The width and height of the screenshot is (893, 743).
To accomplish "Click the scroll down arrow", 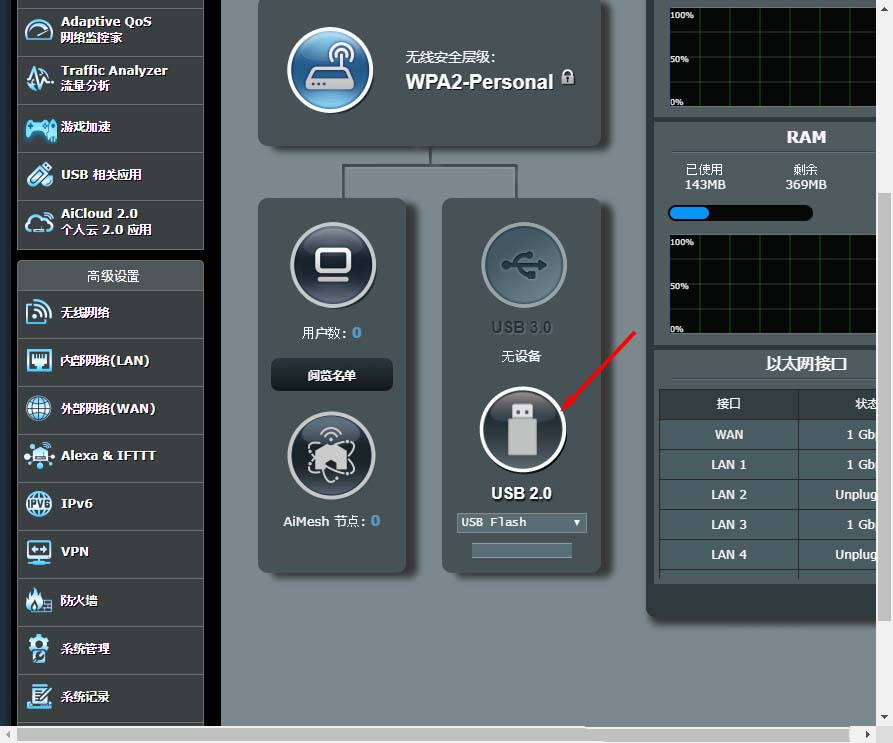I will pyautogui.click(x=884, y=717).
